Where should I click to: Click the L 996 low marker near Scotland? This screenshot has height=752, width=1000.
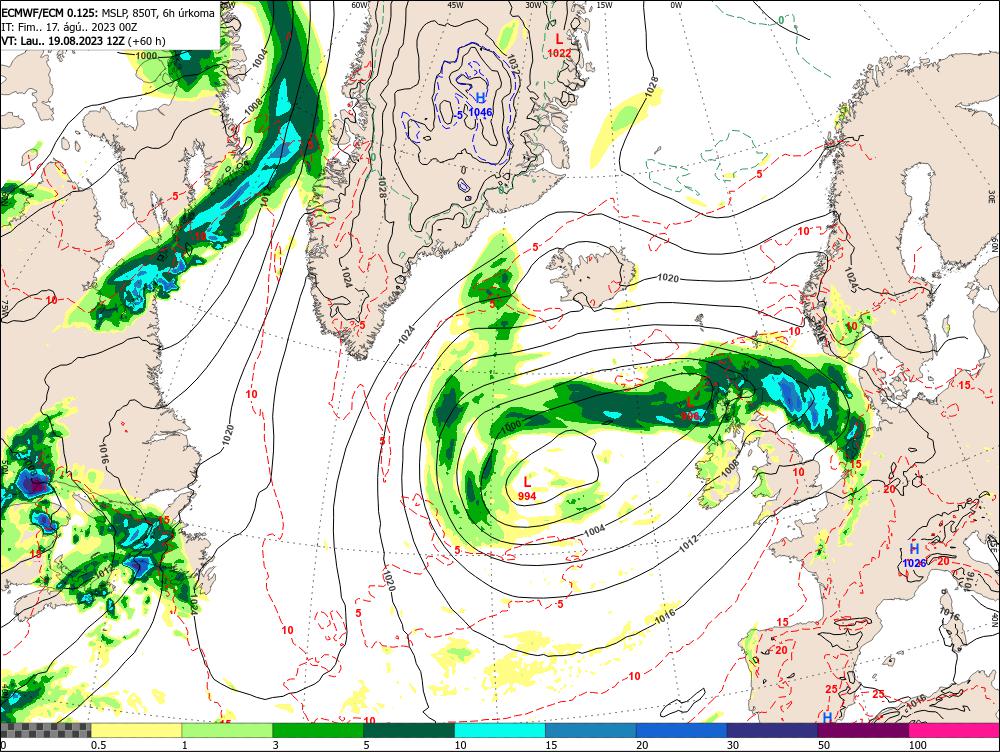coord(690,409)
